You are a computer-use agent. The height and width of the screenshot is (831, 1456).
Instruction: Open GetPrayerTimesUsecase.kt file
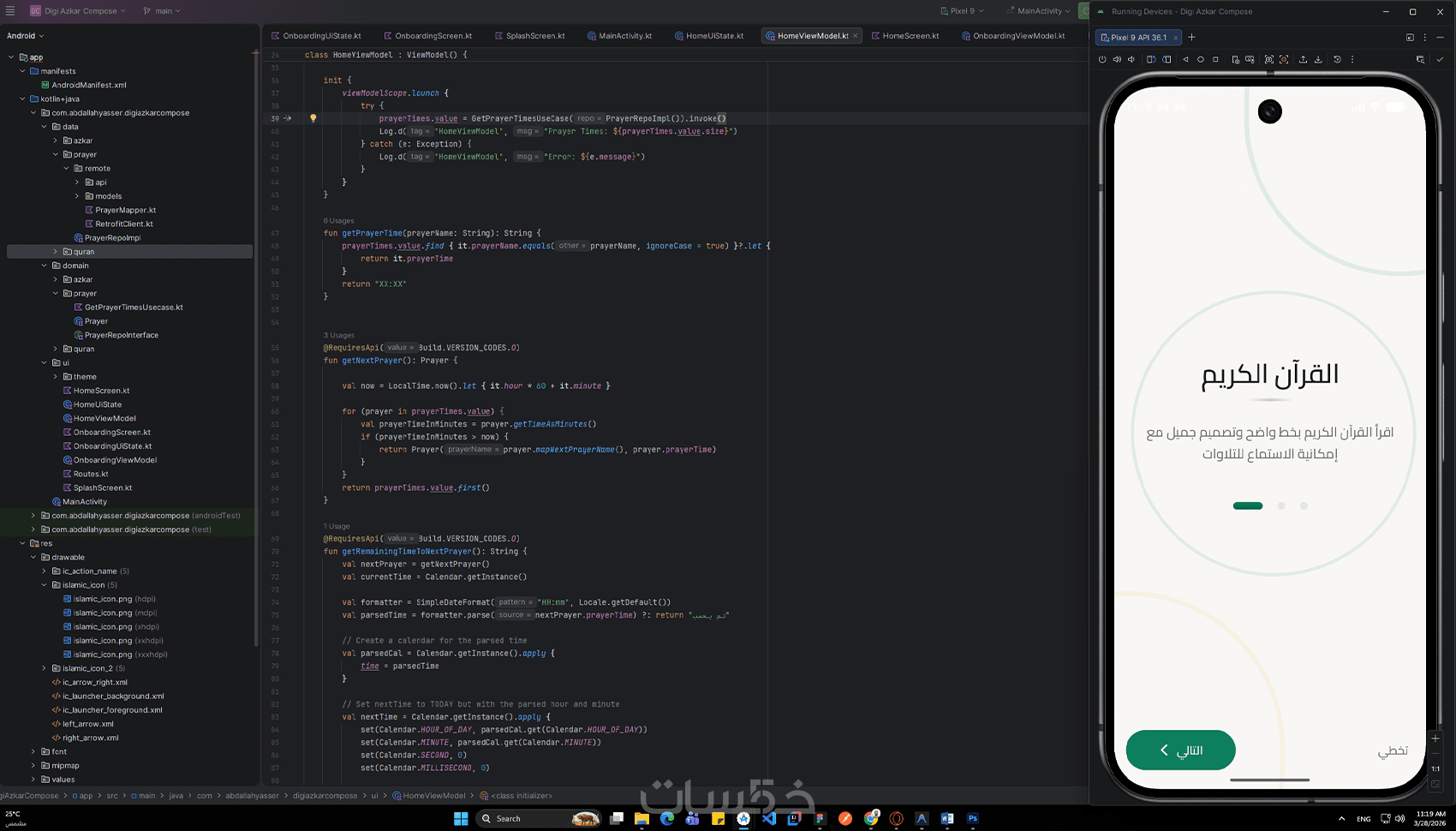(x=128, y=308)
